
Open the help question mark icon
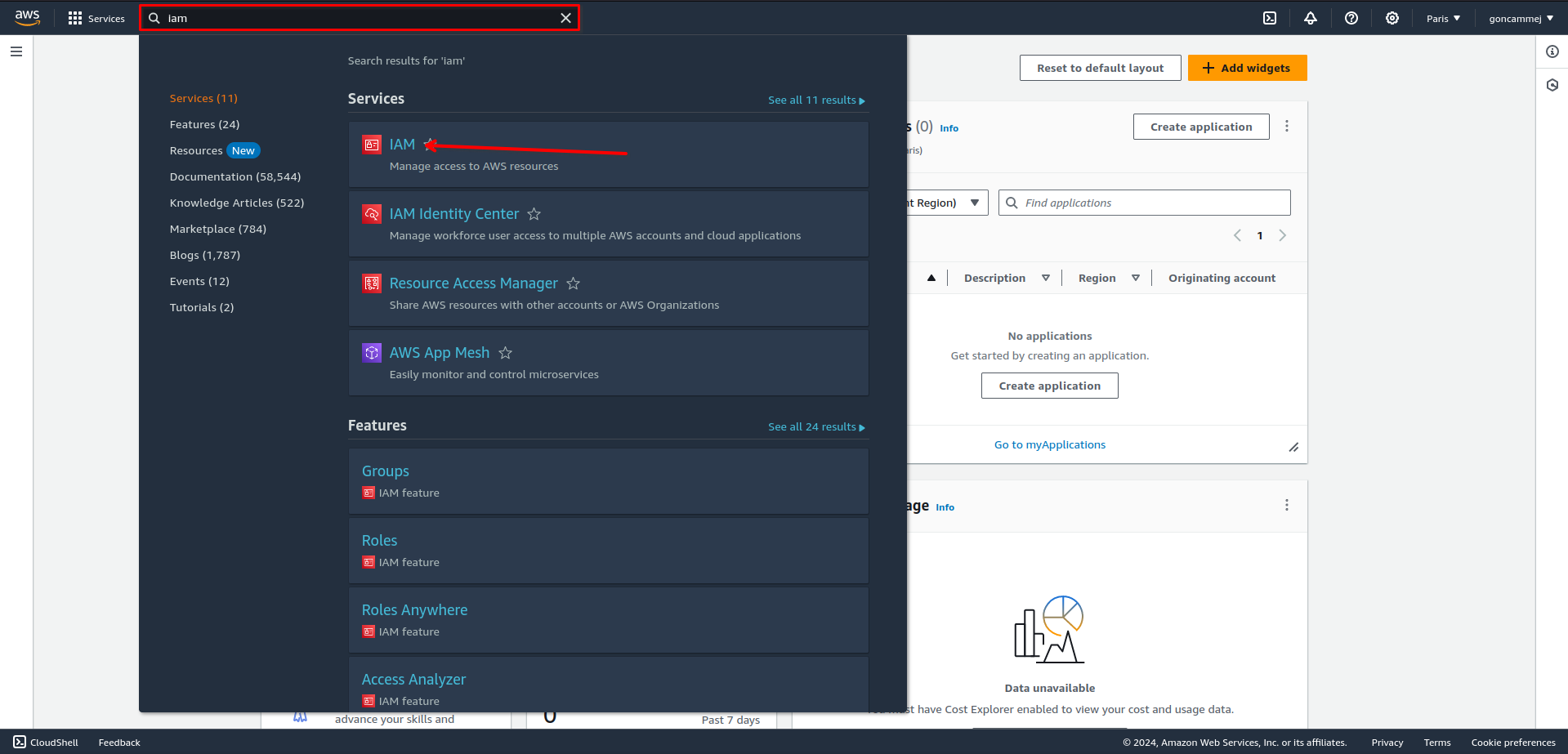click(x=1351, y=18)
